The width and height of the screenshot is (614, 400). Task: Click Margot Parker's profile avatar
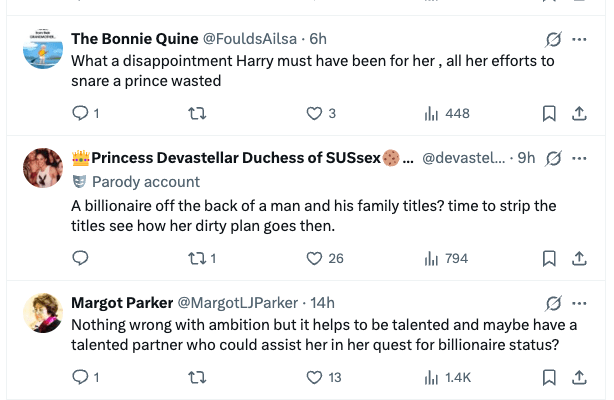pyautogui.click(x=43, y=314)
